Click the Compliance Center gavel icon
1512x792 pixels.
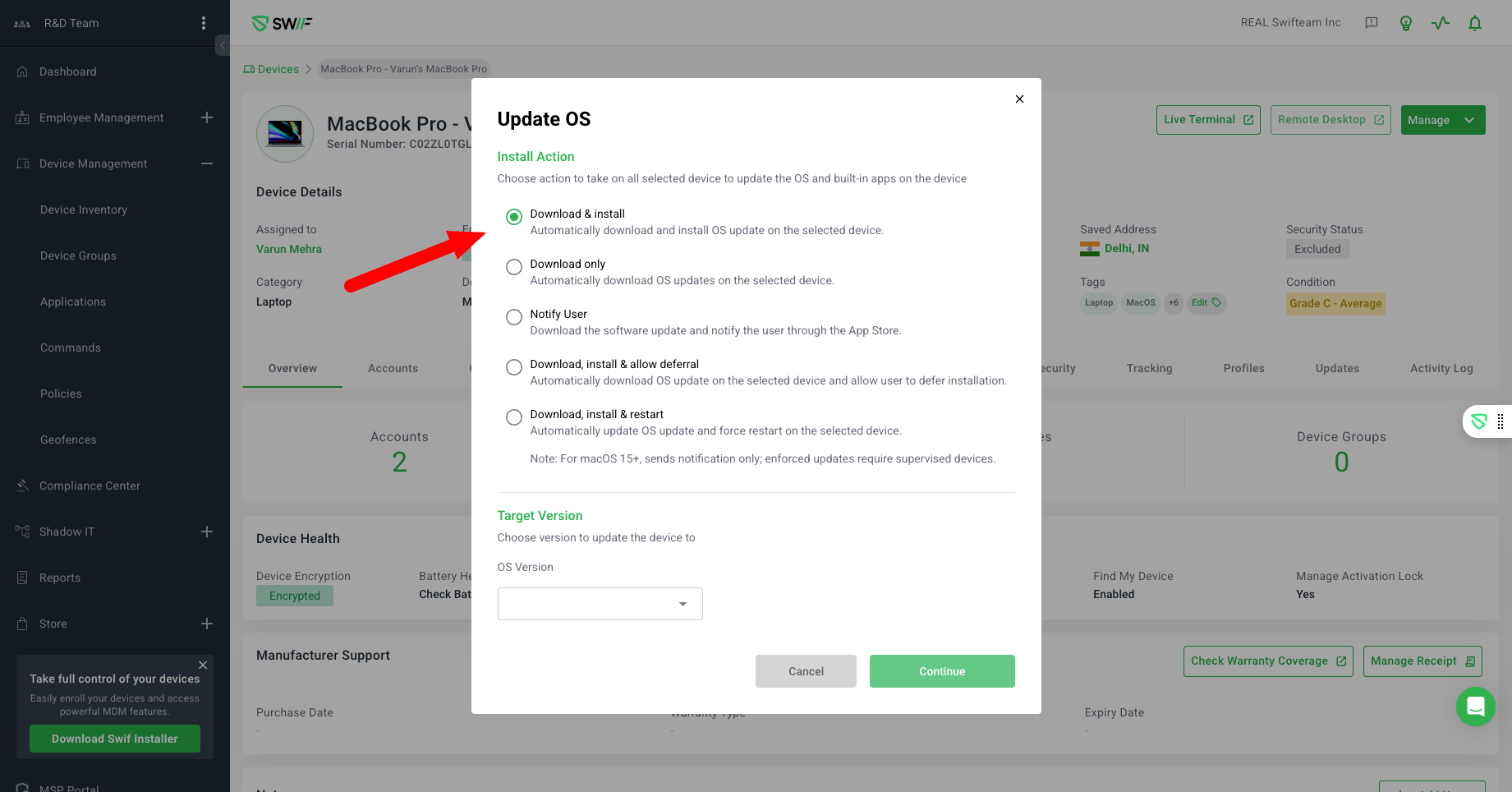22,486
